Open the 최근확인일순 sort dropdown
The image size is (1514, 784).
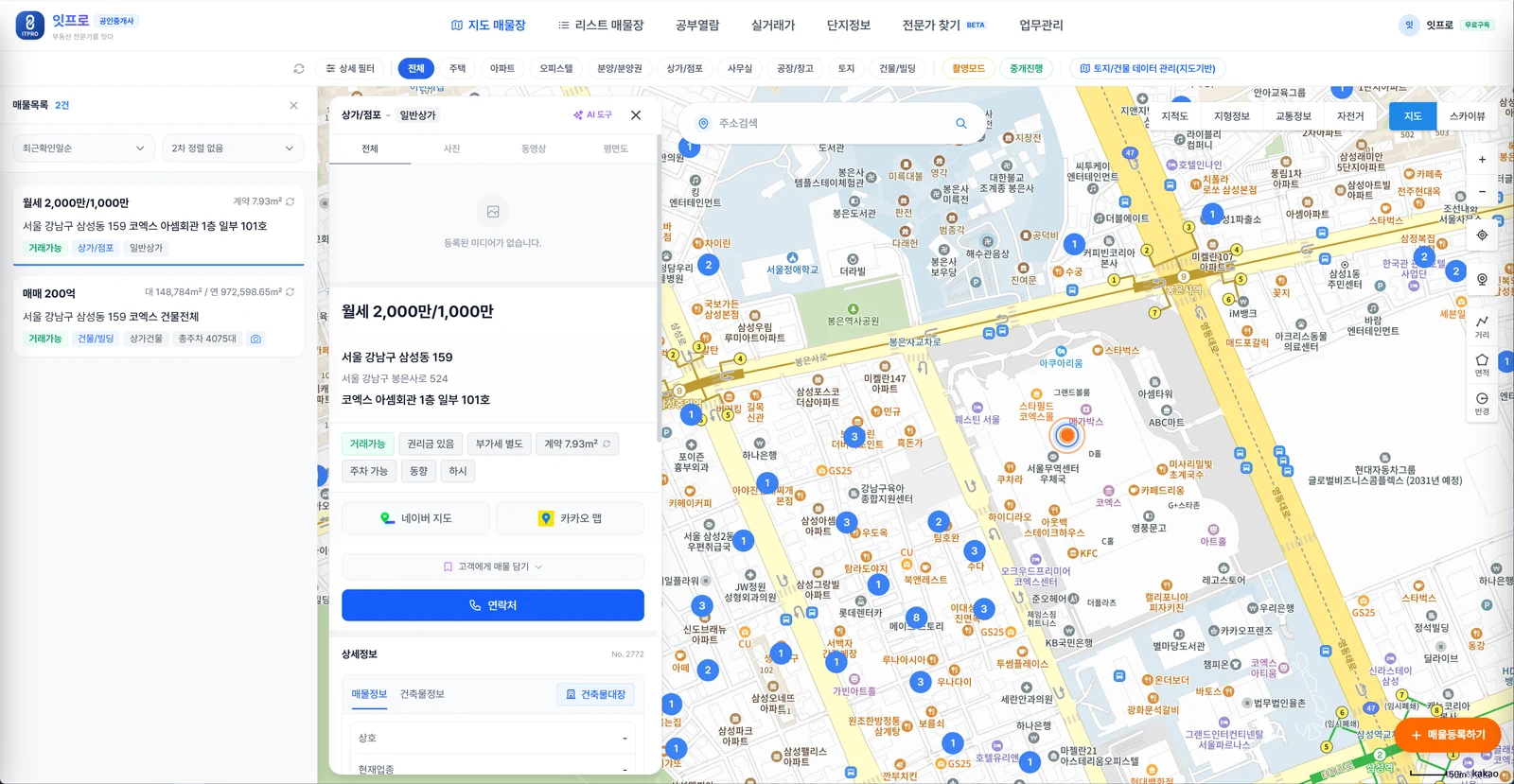point(84,148)
